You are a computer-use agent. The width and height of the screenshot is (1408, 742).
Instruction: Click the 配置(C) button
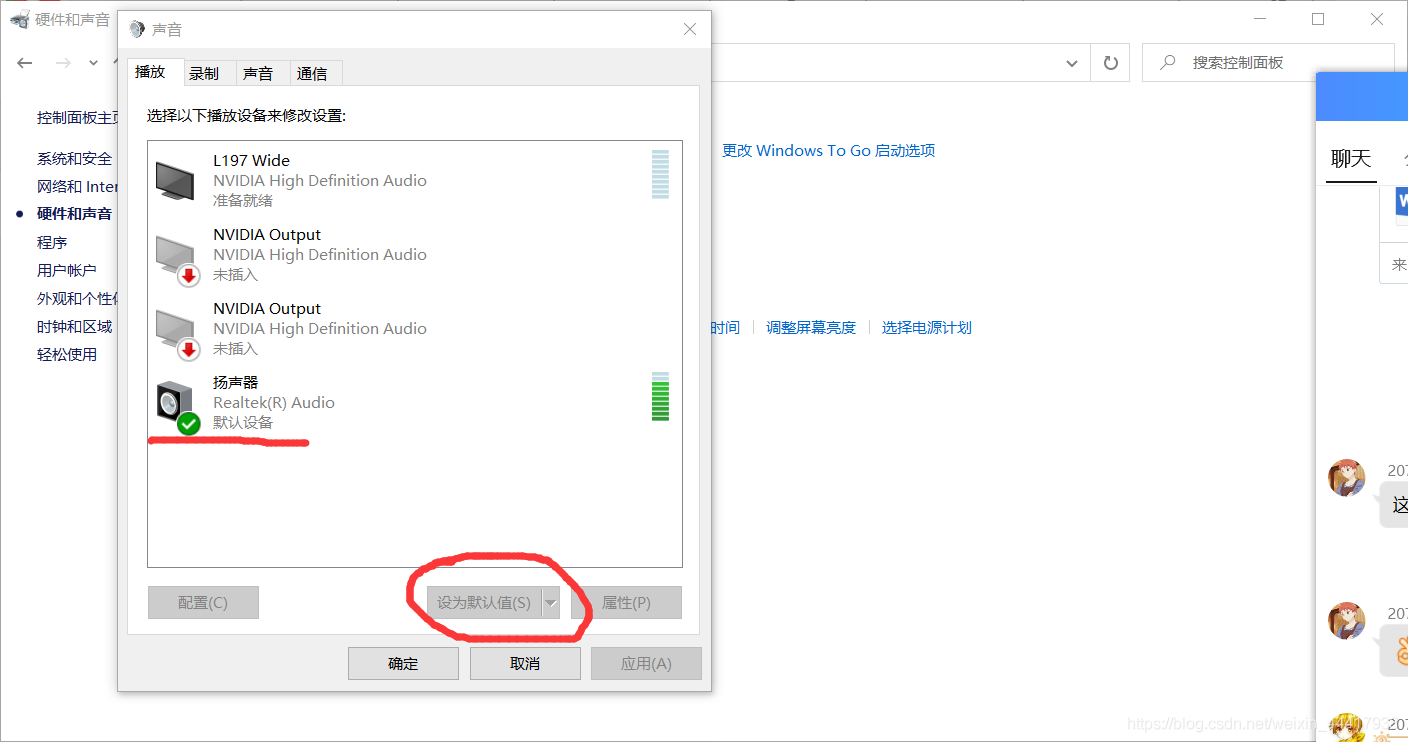pos(203,603)
